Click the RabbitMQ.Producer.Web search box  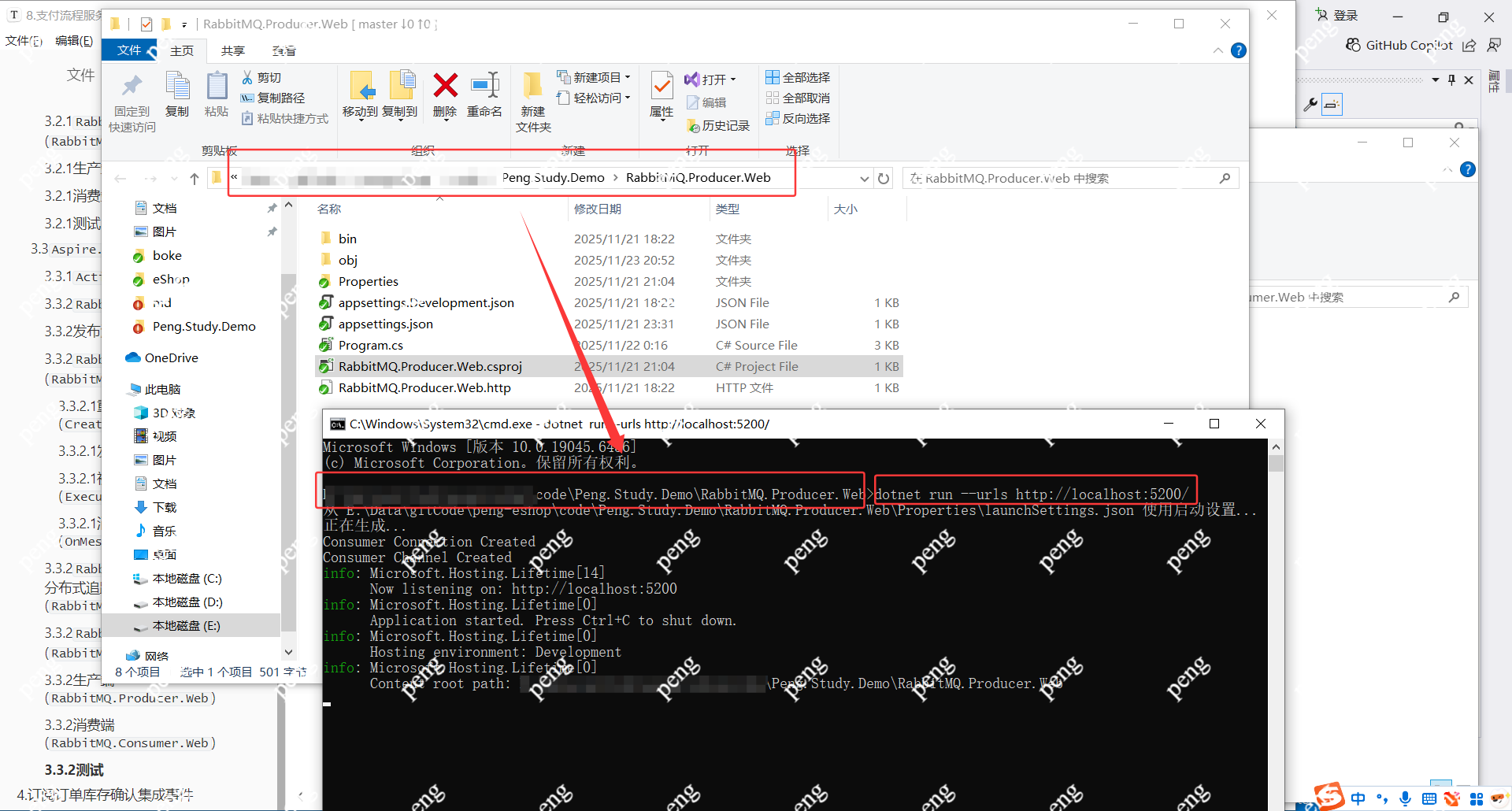(x=1070, y=179)
